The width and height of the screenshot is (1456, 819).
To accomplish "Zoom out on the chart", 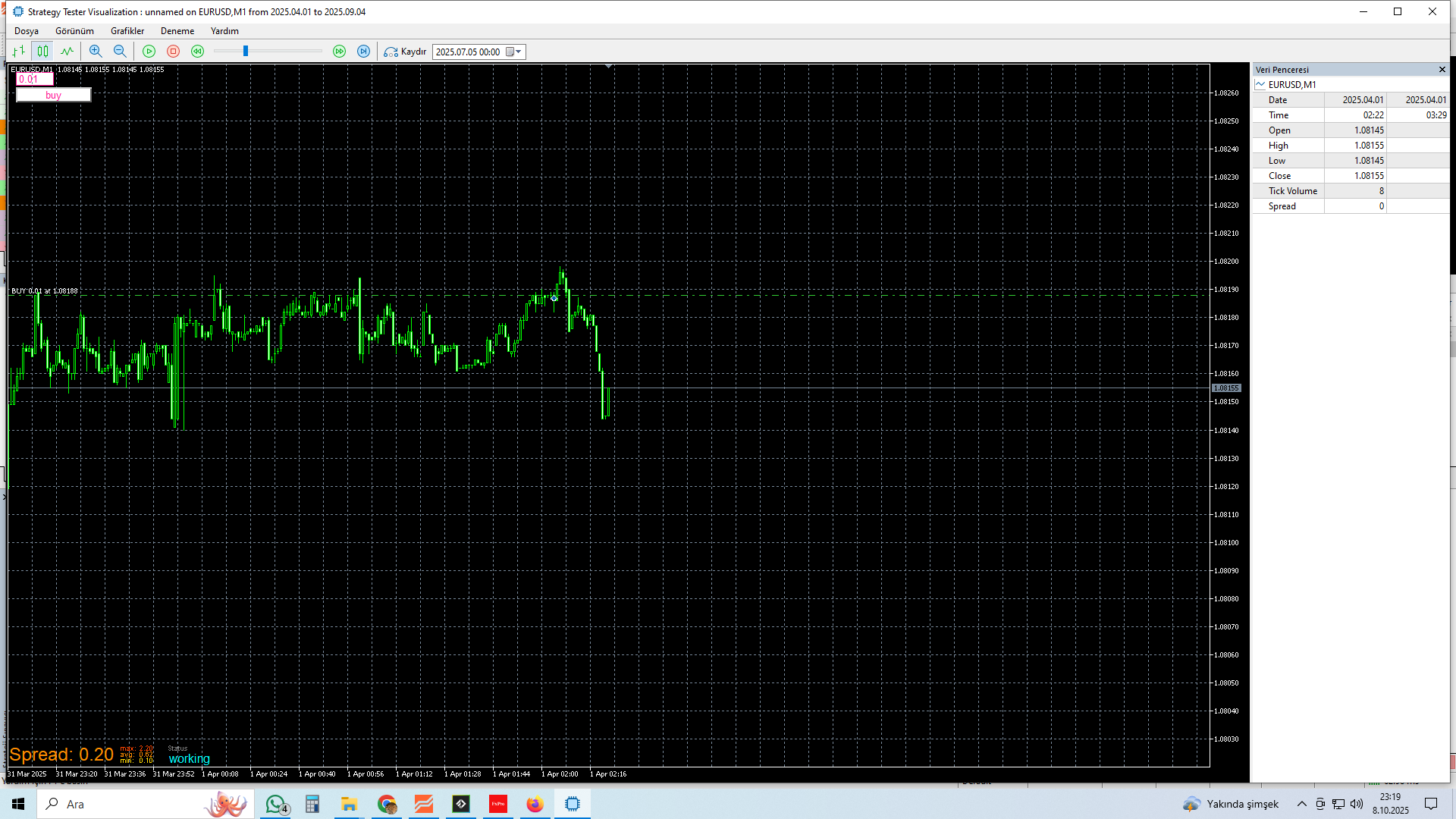I will tap(120, 52).
